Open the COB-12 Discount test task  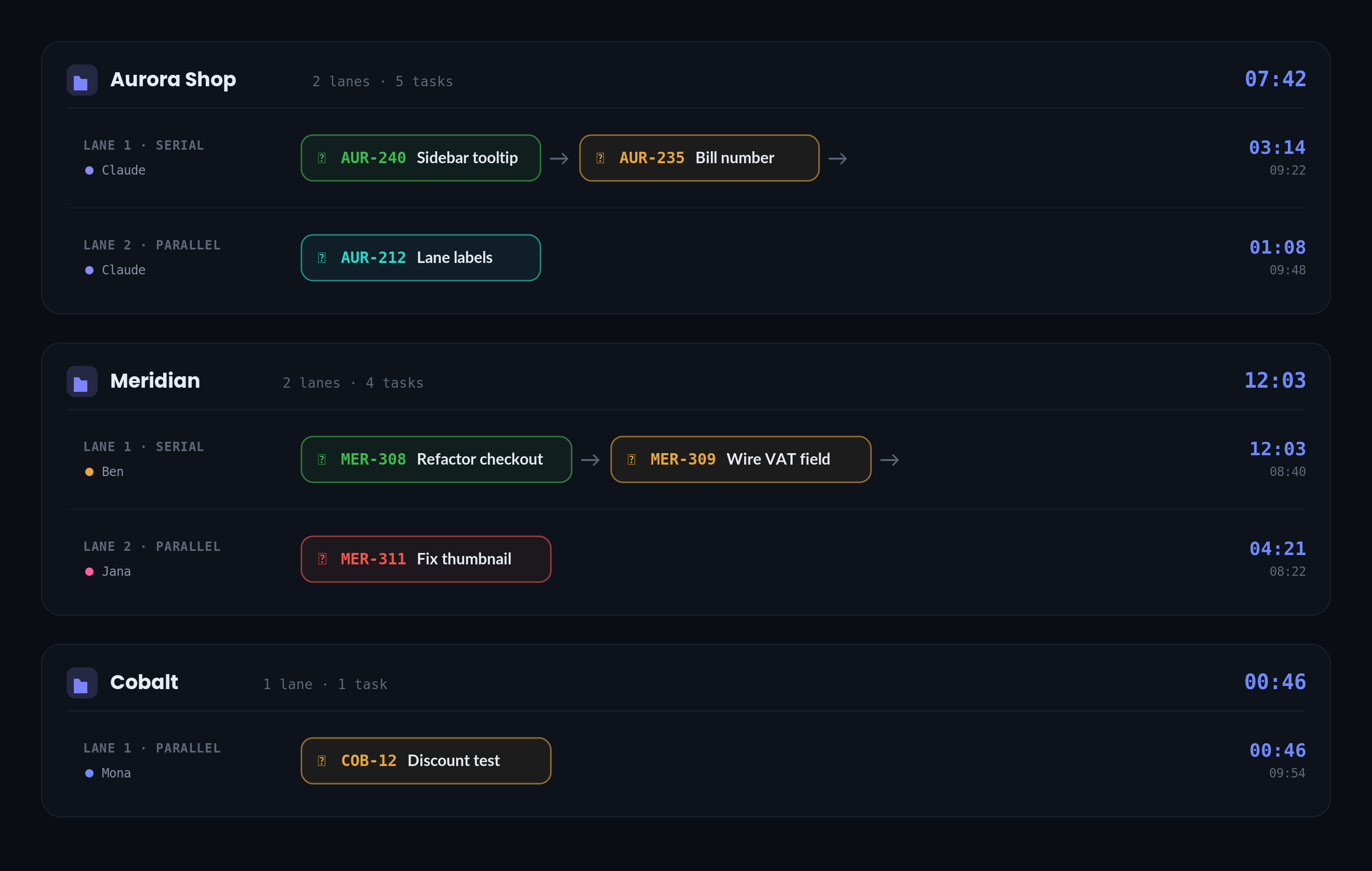coord(426,760)
